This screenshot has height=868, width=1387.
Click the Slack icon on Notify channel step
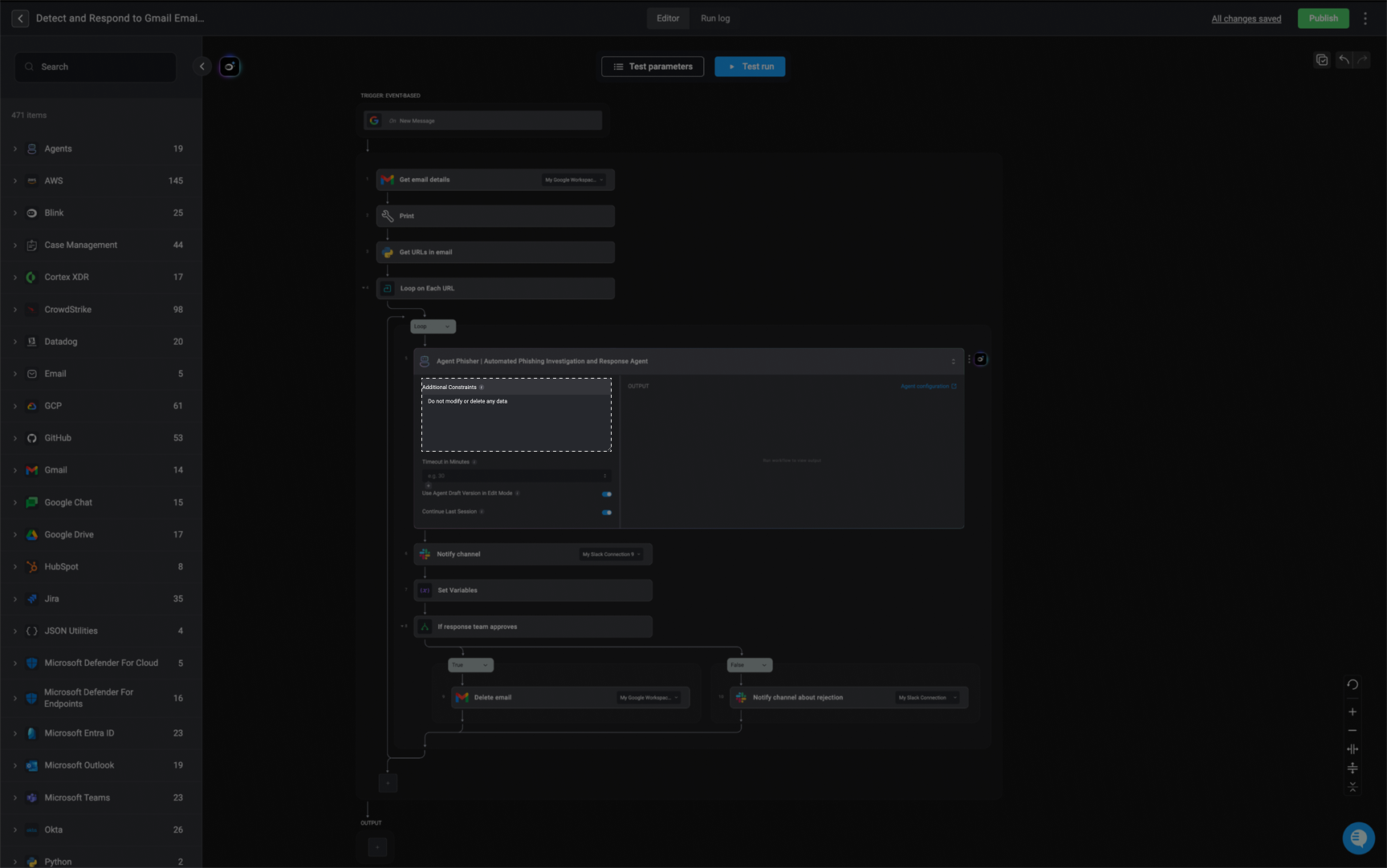pos(425,554)
